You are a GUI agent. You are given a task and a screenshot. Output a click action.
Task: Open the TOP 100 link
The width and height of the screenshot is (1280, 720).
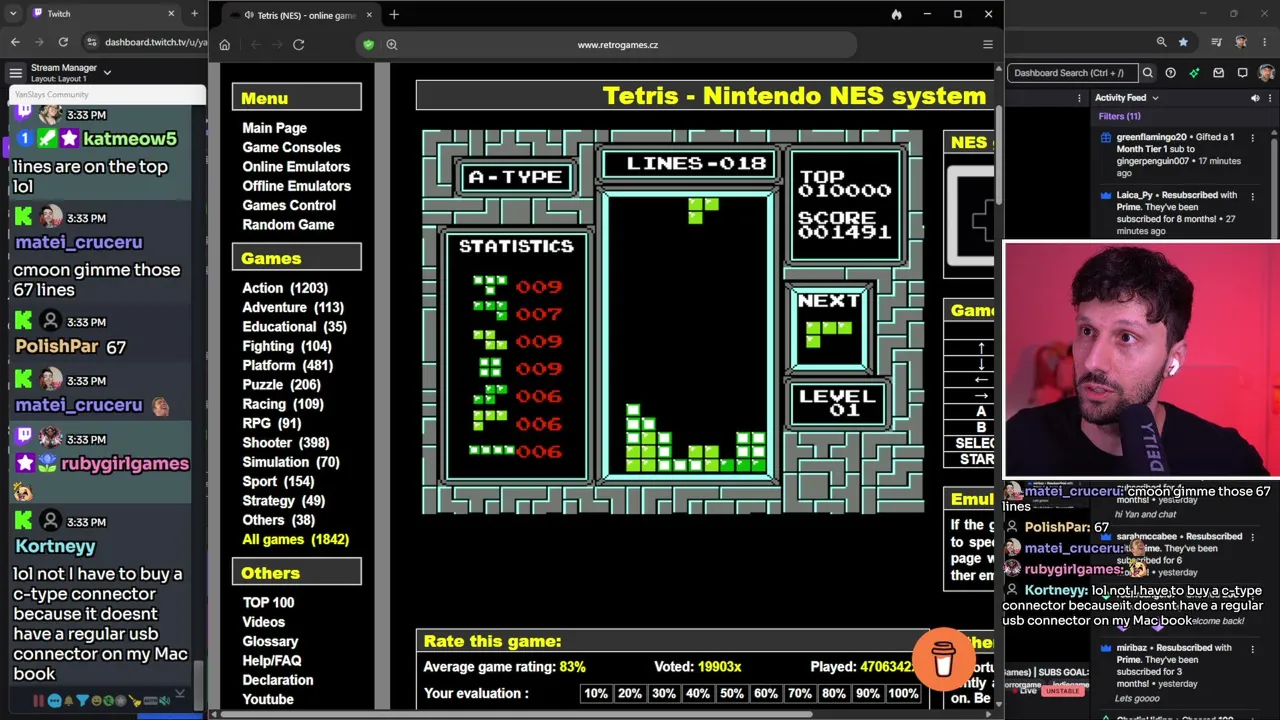268,602
